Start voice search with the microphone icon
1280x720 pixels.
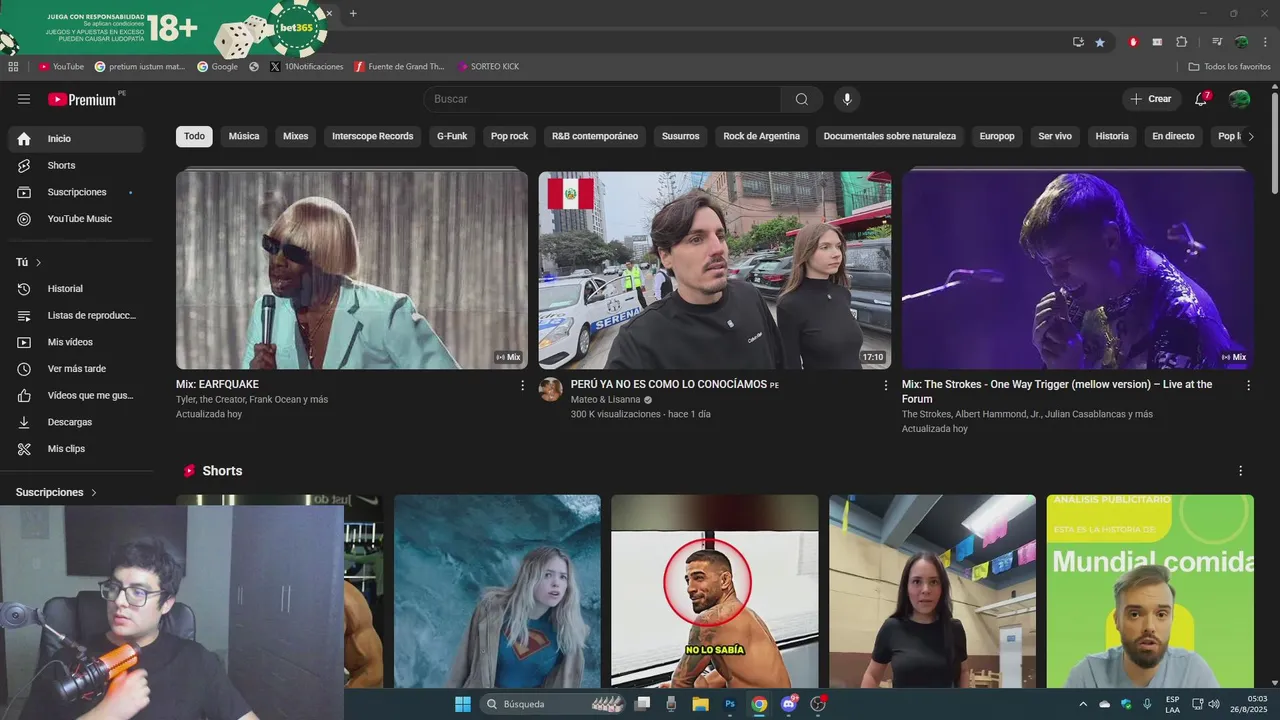[847, 99]
